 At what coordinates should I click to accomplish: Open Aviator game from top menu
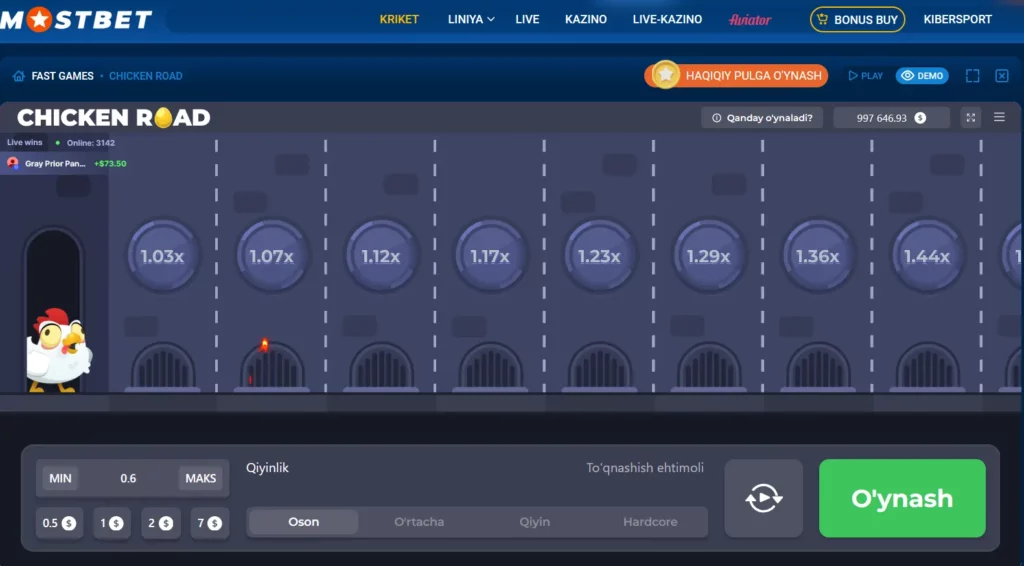pos(750,19)
